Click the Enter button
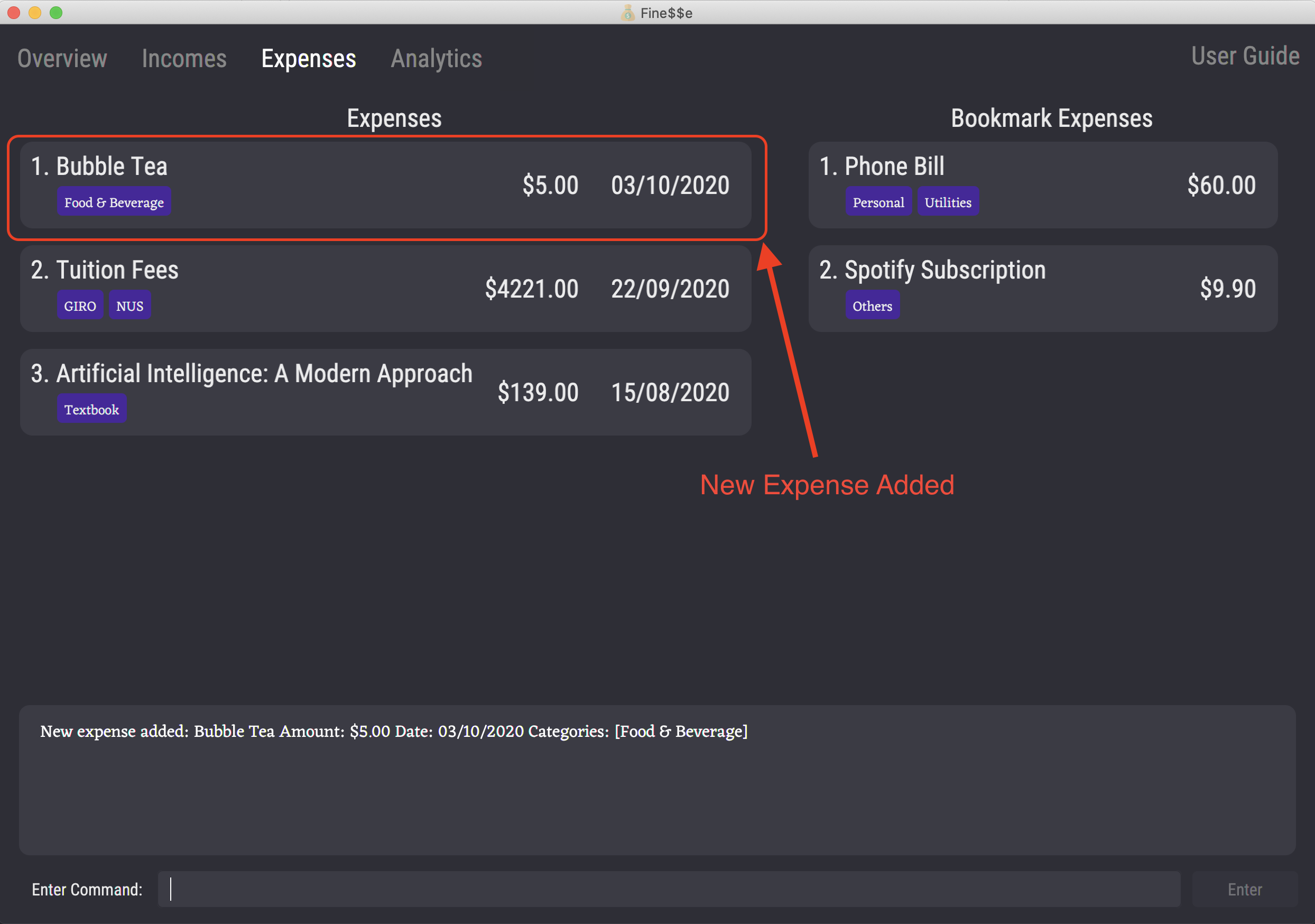Viewport: 1315px width, 924px height. (x=1245, y=889)
